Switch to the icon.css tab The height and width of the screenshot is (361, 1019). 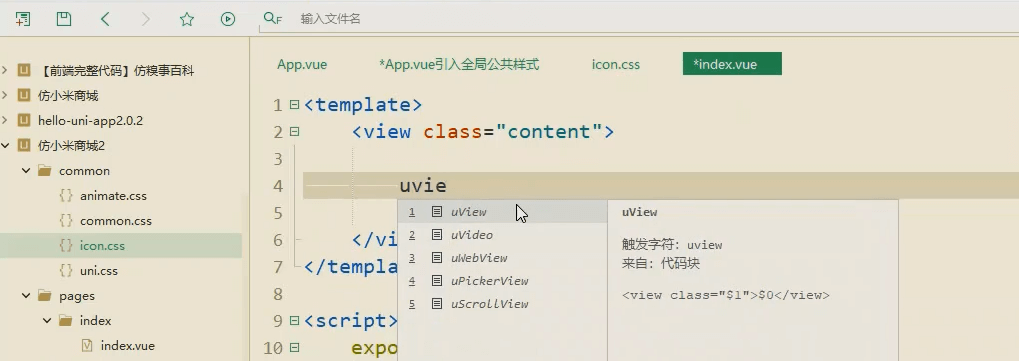pyautogui.click(x=615, y=64)
